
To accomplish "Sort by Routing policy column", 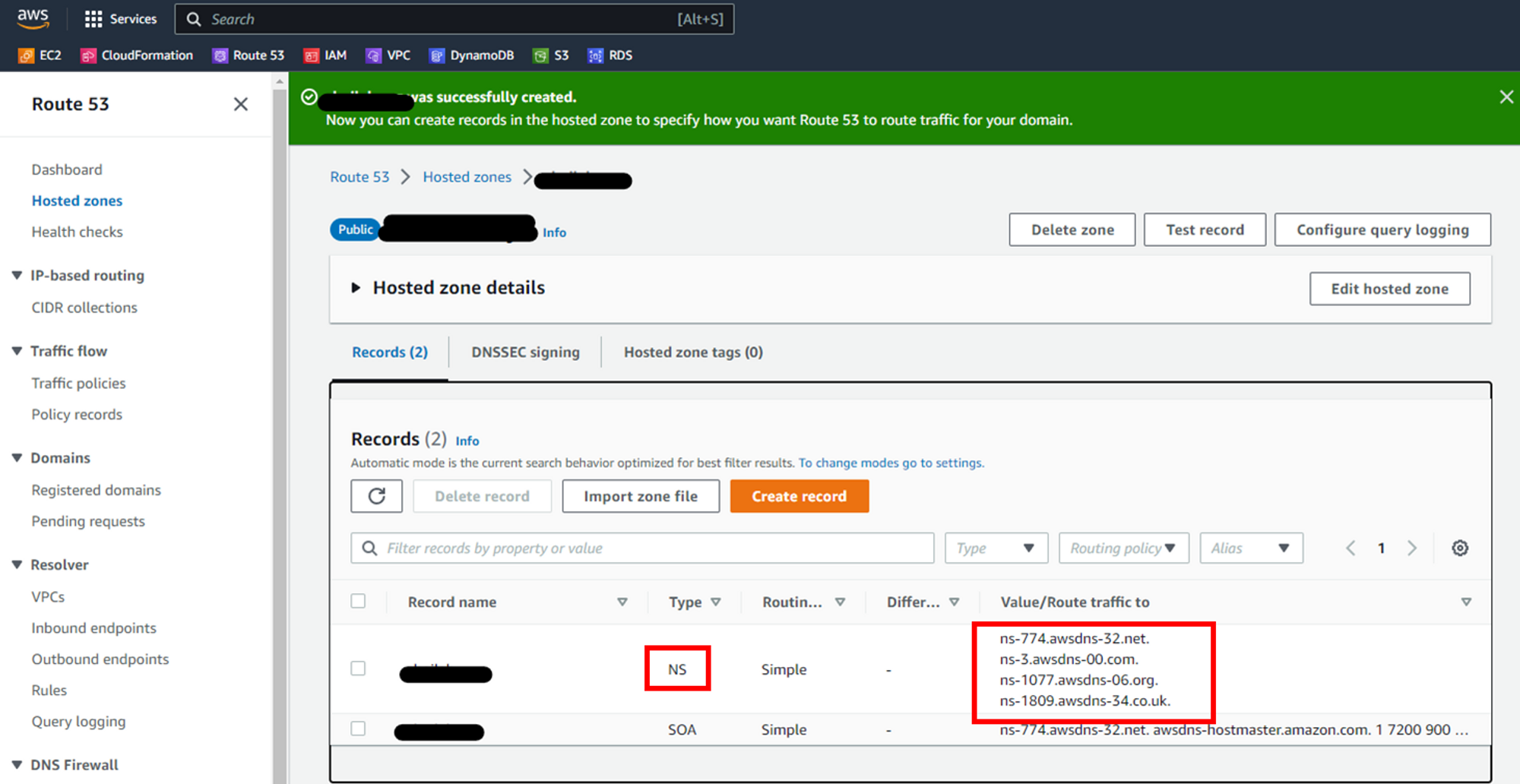I will pos(840,602).
